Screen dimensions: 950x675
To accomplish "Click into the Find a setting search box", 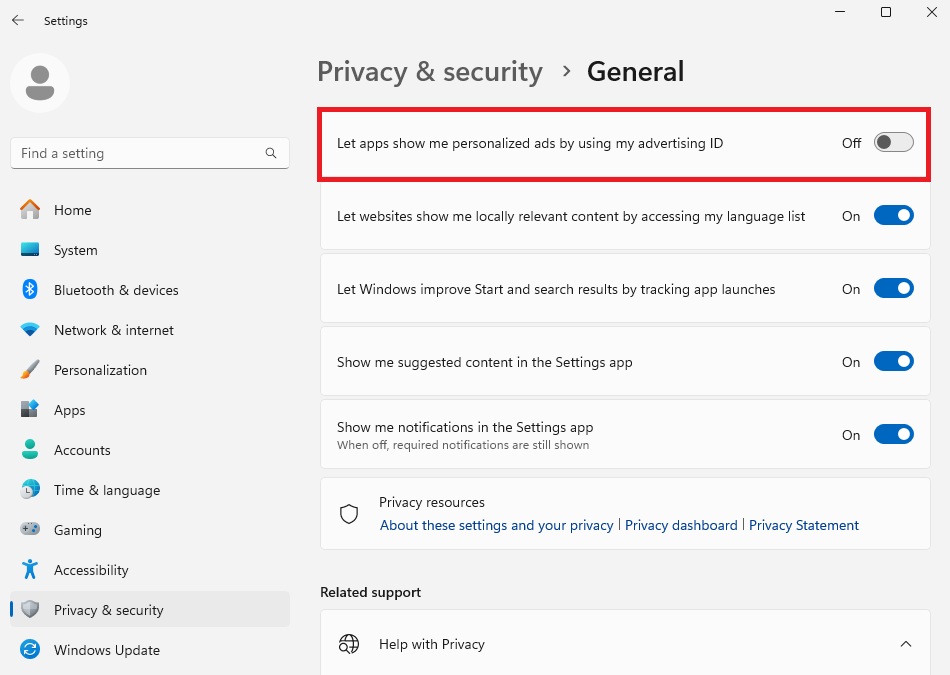I will click(150, 153).
